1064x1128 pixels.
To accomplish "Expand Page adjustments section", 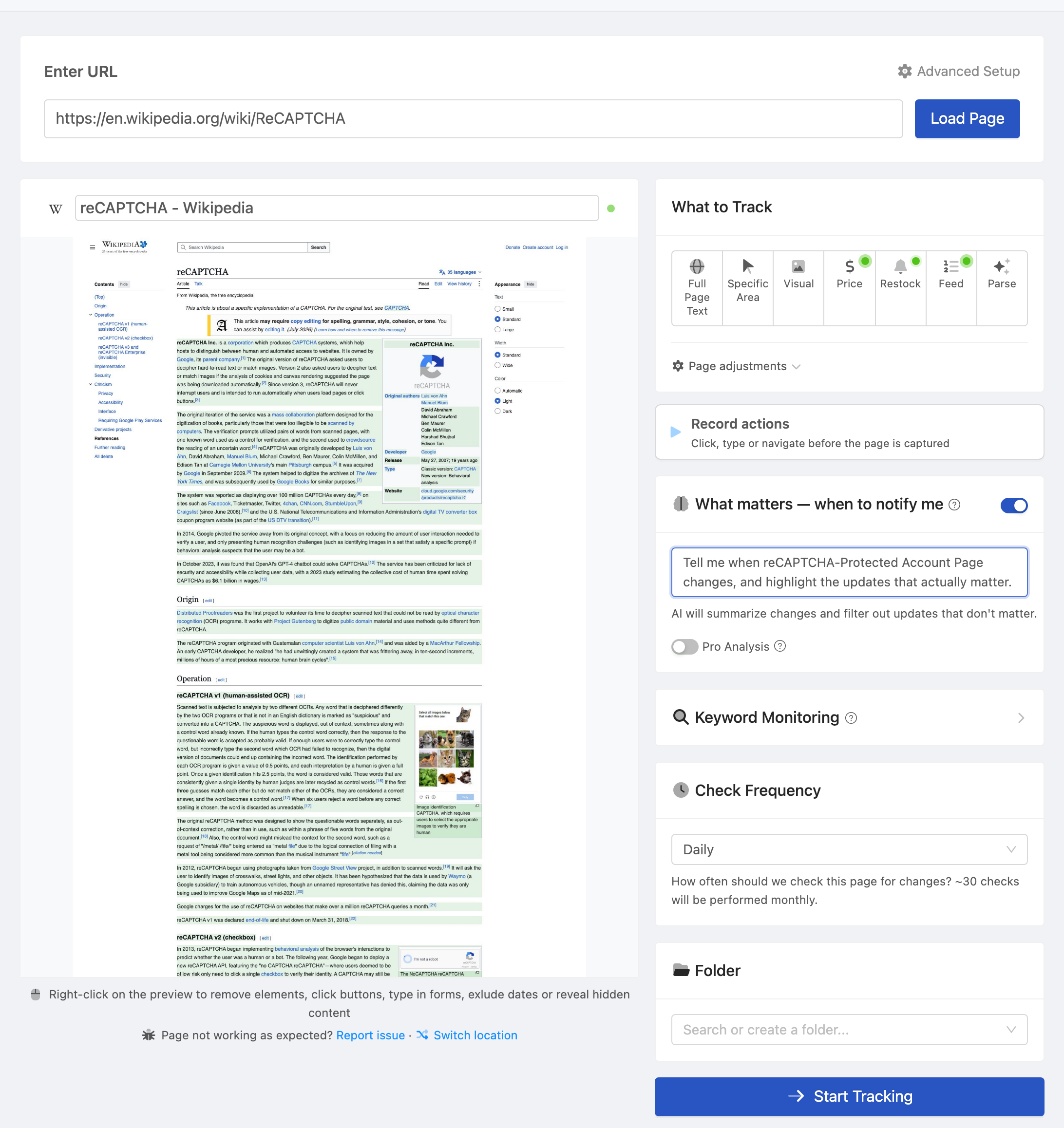I will pyautogui.click(x=737, y=366).
